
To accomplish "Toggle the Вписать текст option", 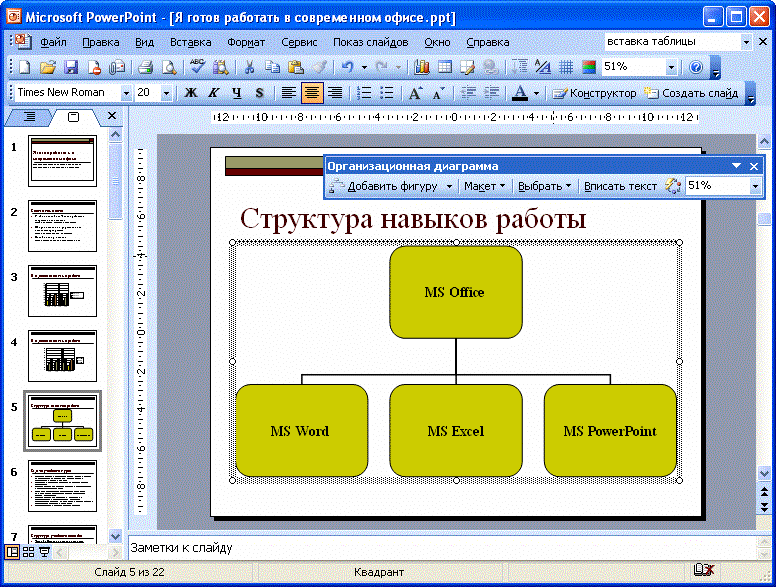I will pyautogui.click(x=620, y=186).
